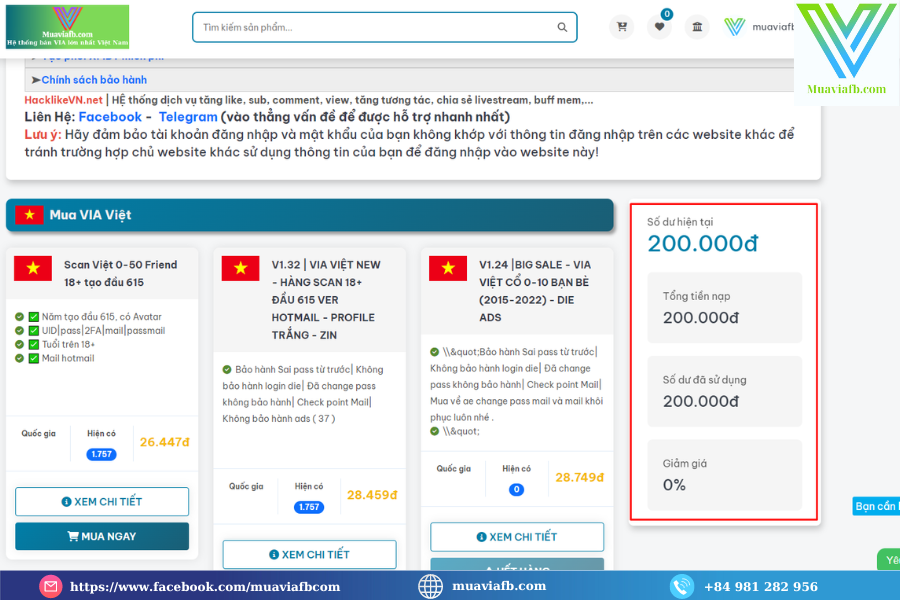Click the flag on V1.24 BIG SALE card
The height and width of the screenshot is (600, 900).
[x=448, y=268]
